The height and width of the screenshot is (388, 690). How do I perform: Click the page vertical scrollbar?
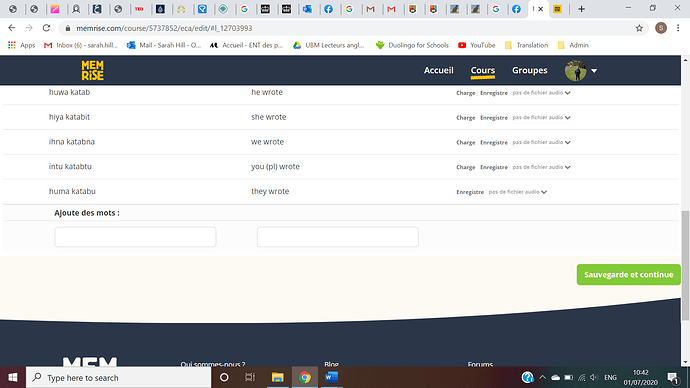click(685, 266)
